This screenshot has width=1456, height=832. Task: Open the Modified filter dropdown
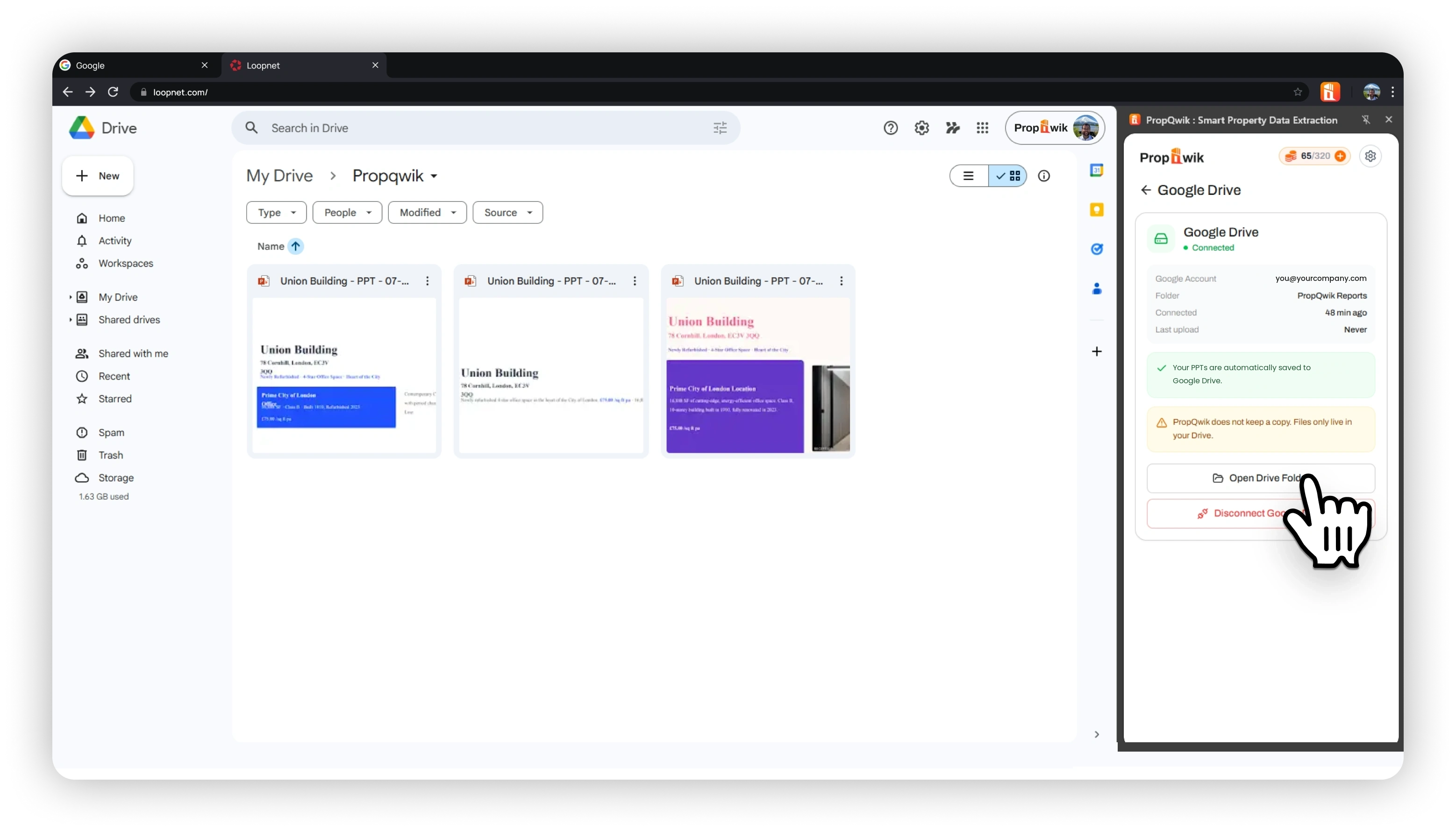427,213
